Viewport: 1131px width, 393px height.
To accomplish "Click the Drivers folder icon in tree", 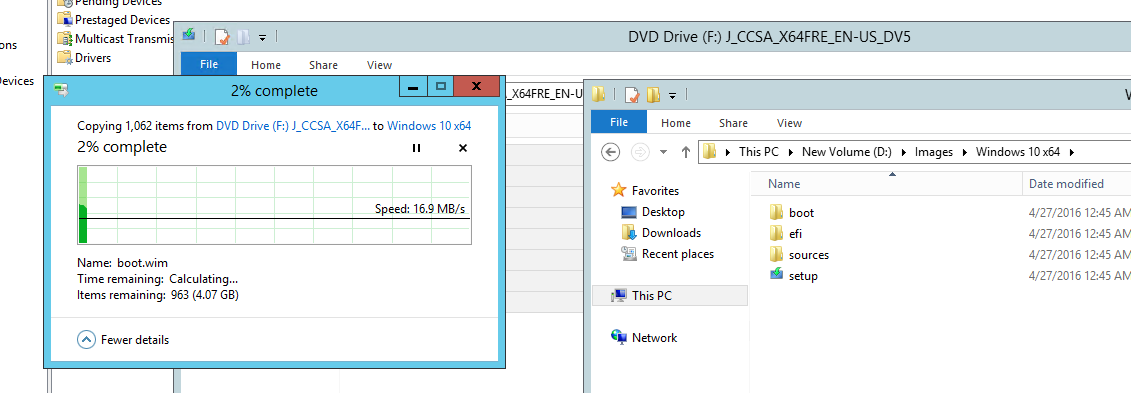I will pos(65,57).
